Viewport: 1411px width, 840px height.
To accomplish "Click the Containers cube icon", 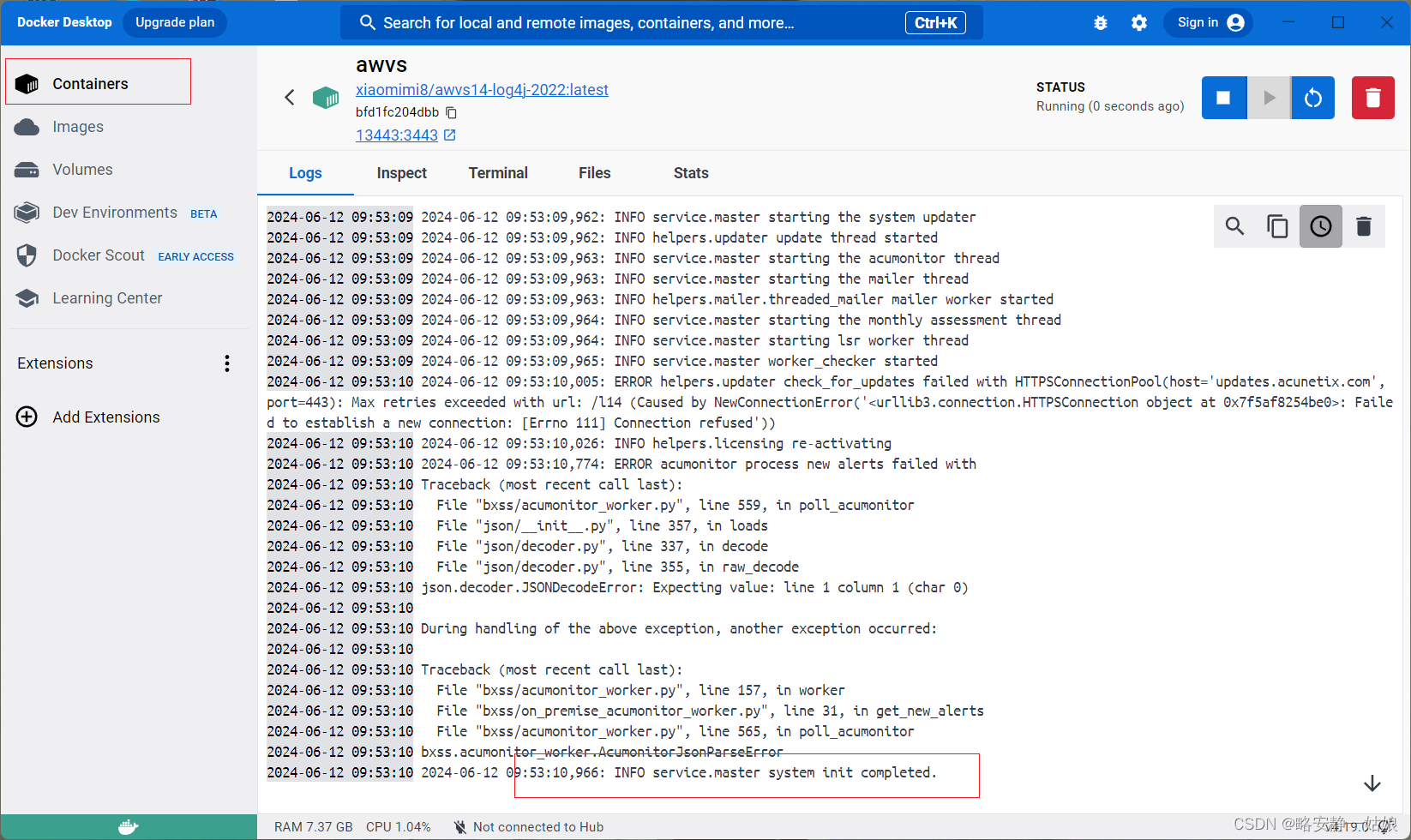I will (27, 84).
